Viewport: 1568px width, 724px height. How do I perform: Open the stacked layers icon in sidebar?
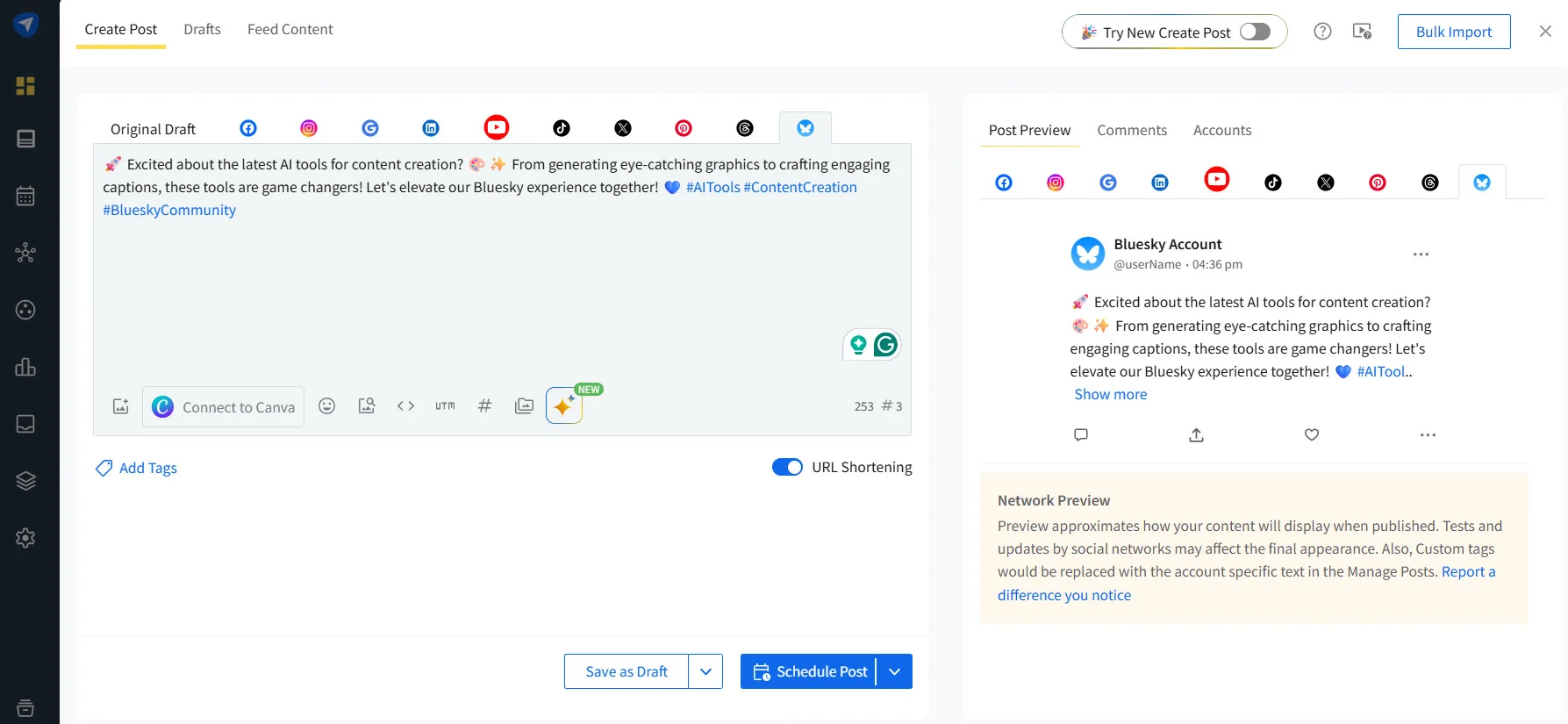coord(25,481)
